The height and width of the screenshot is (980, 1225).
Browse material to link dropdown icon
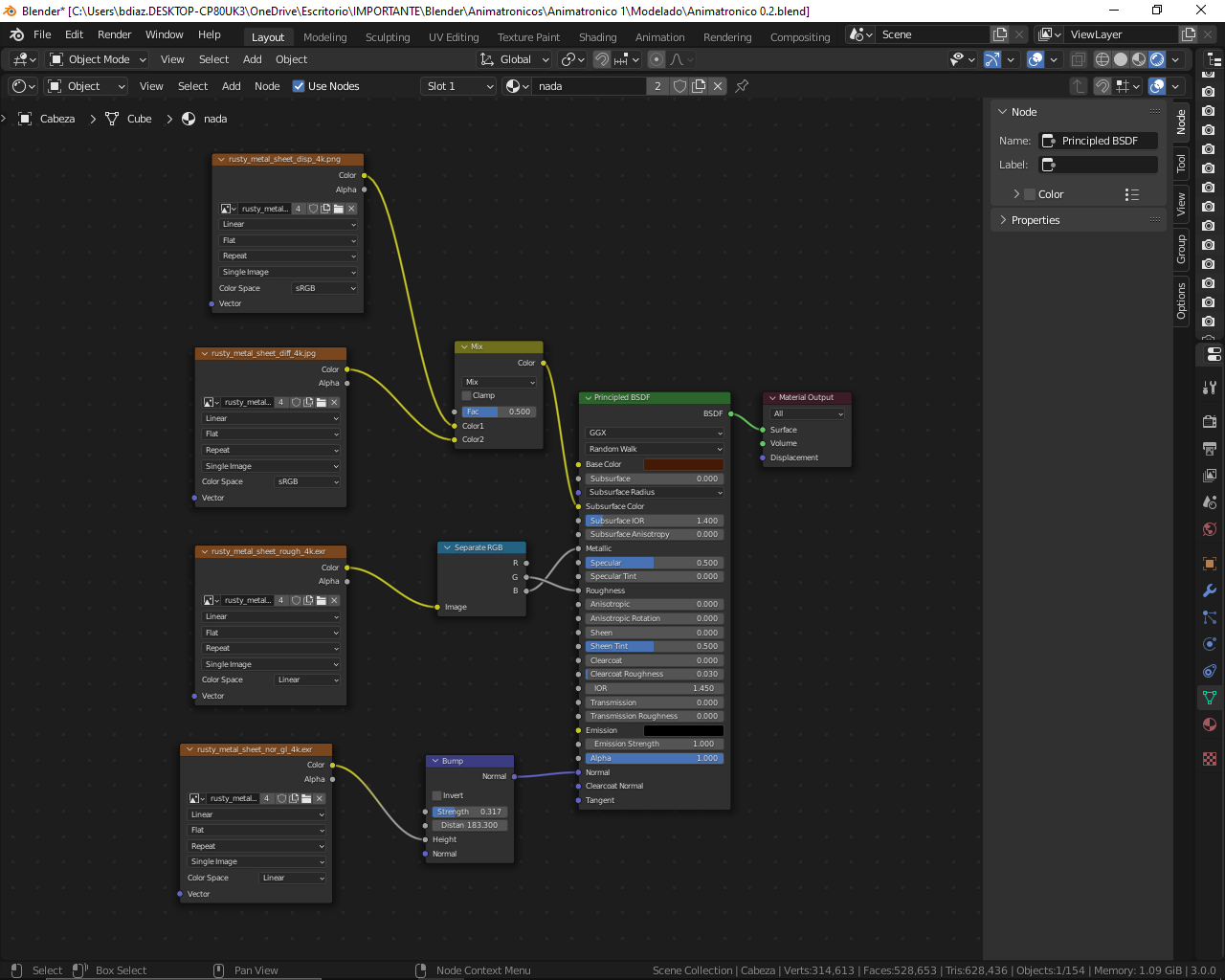click(517, 86)
